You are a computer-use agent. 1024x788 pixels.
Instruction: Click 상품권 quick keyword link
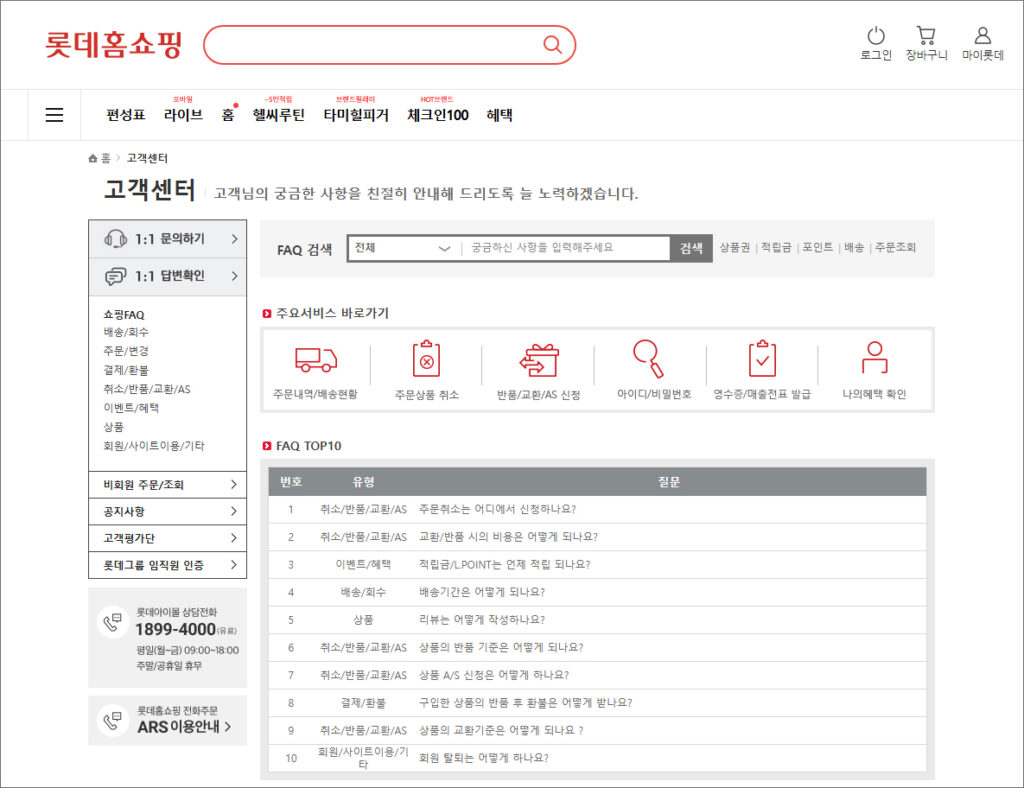(735, 247)
